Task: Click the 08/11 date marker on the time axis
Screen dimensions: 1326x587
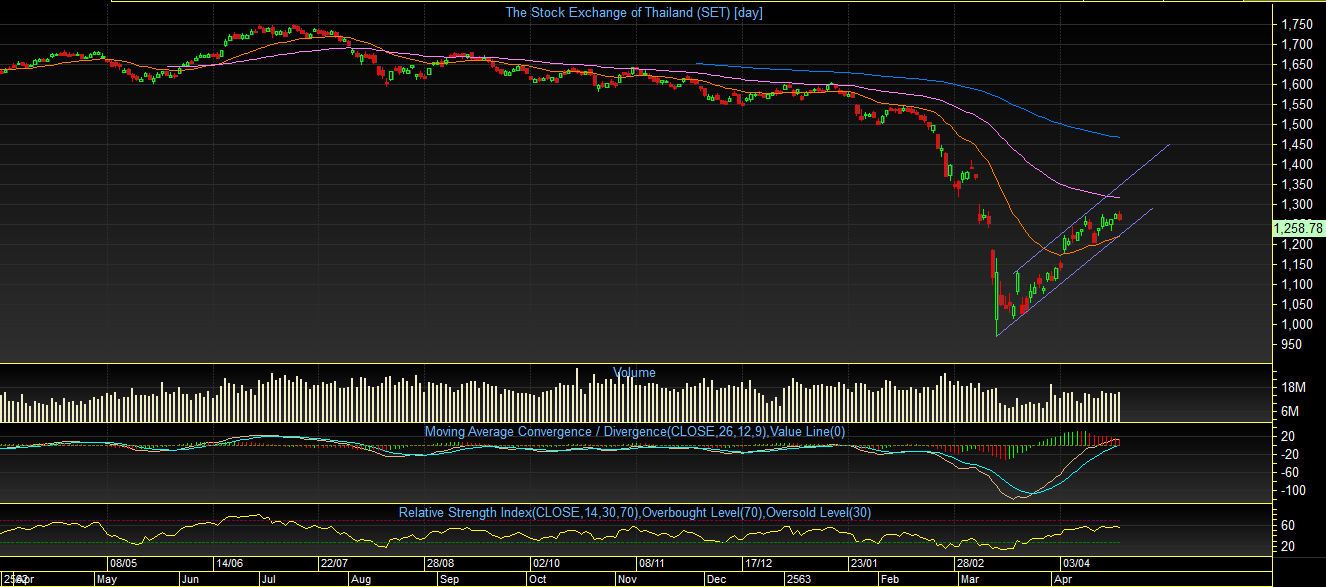Action: tap(653, 564)
